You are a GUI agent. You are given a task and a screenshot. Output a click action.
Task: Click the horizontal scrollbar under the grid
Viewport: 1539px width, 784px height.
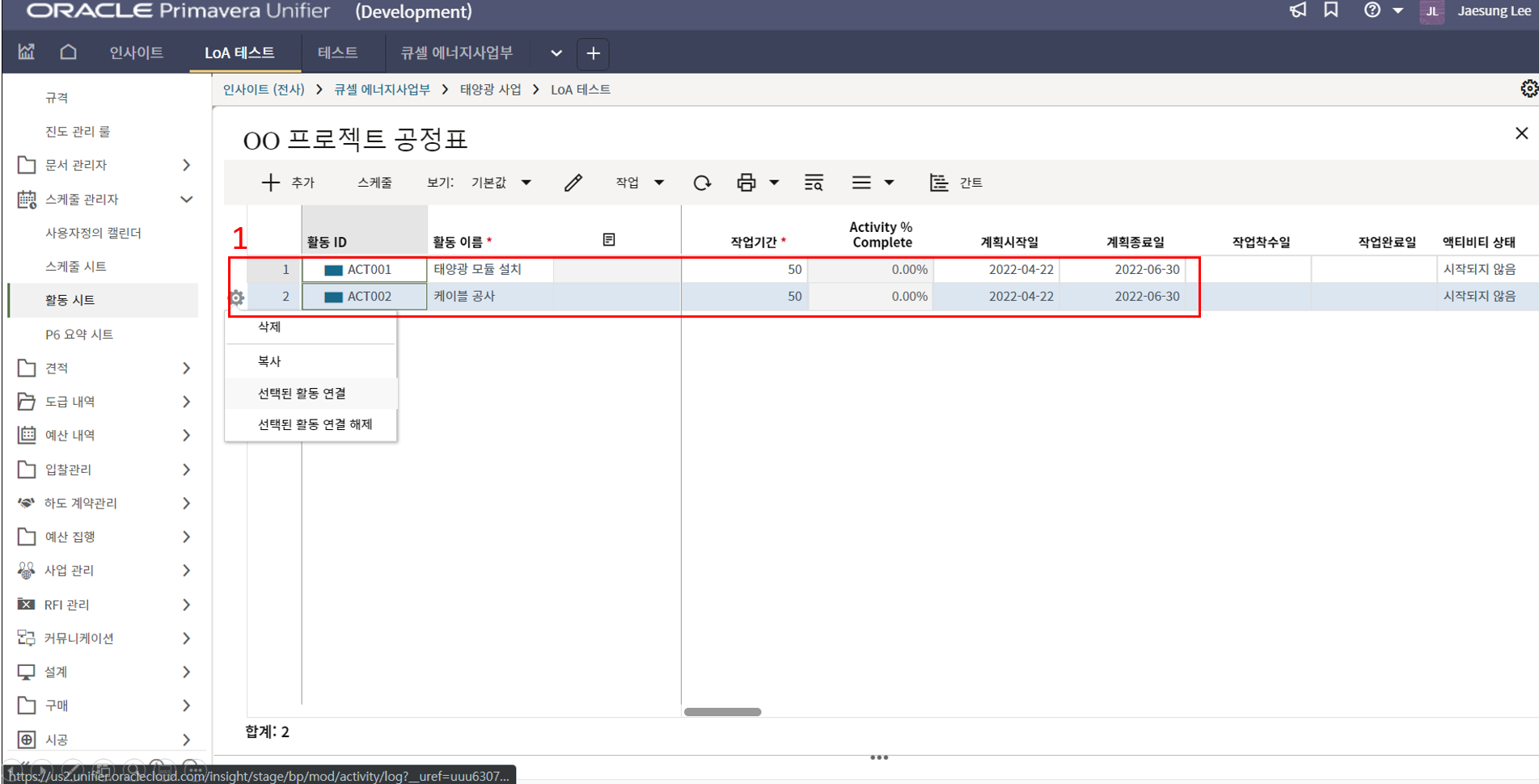(722, 712)
